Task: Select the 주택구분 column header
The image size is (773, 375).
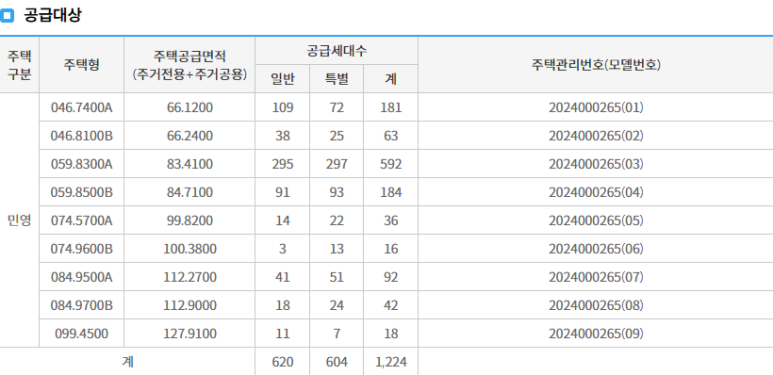Action: 20,65
